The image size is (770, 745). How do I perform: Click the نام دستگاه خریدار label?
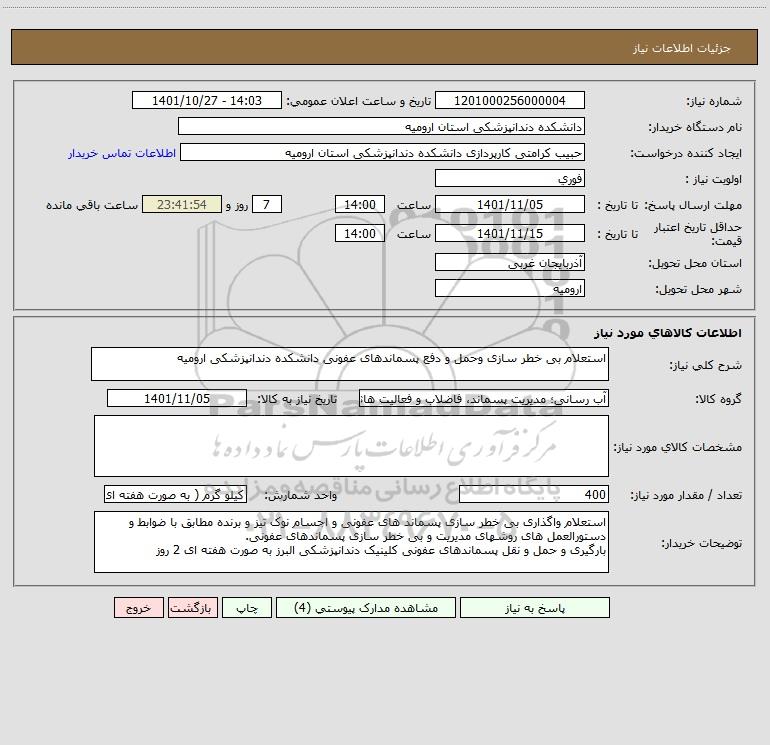point(695,127)
